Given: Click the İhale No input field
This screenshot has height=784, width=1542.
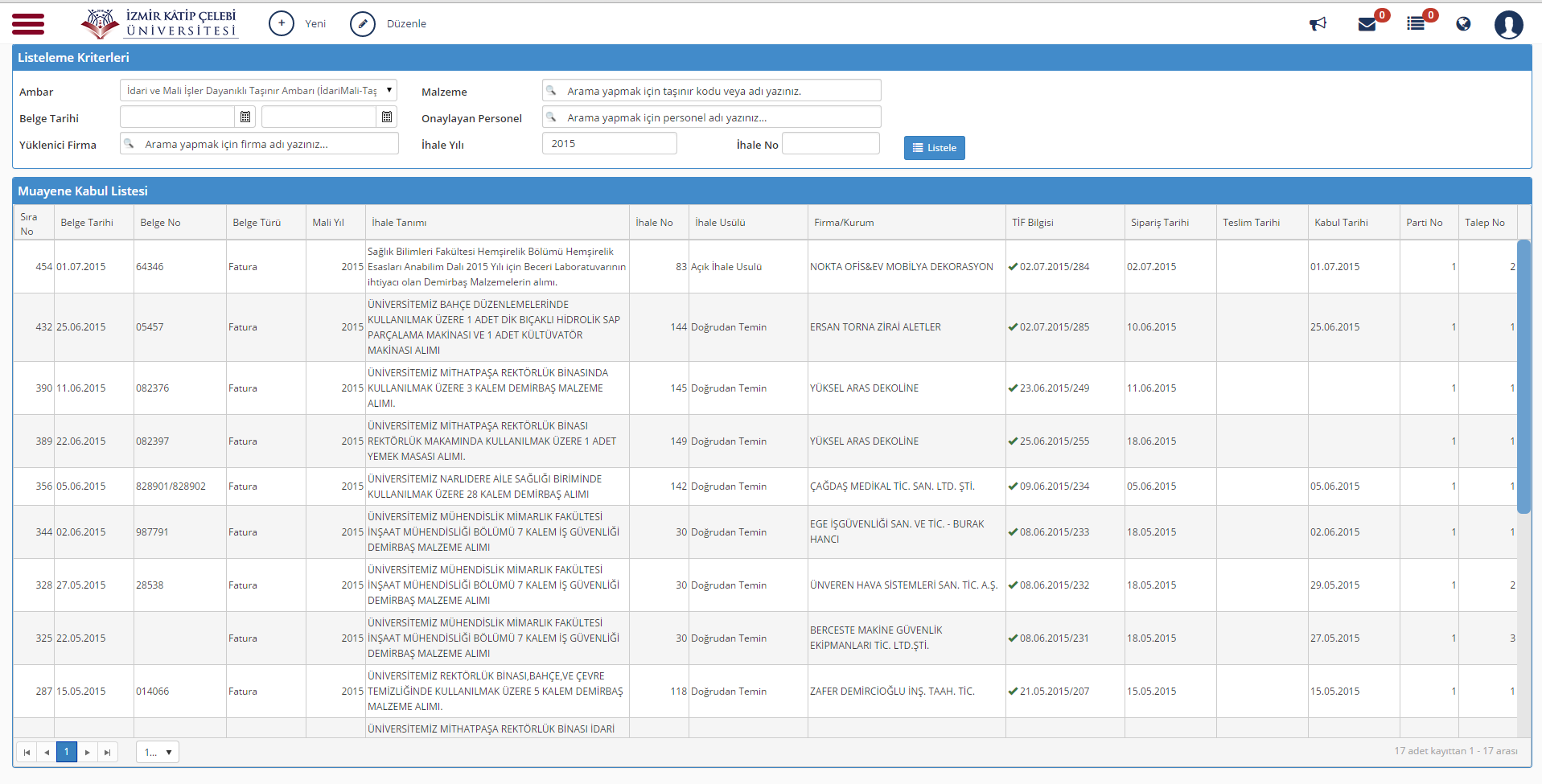Looking at the screenshot, I should coord(831,143).
